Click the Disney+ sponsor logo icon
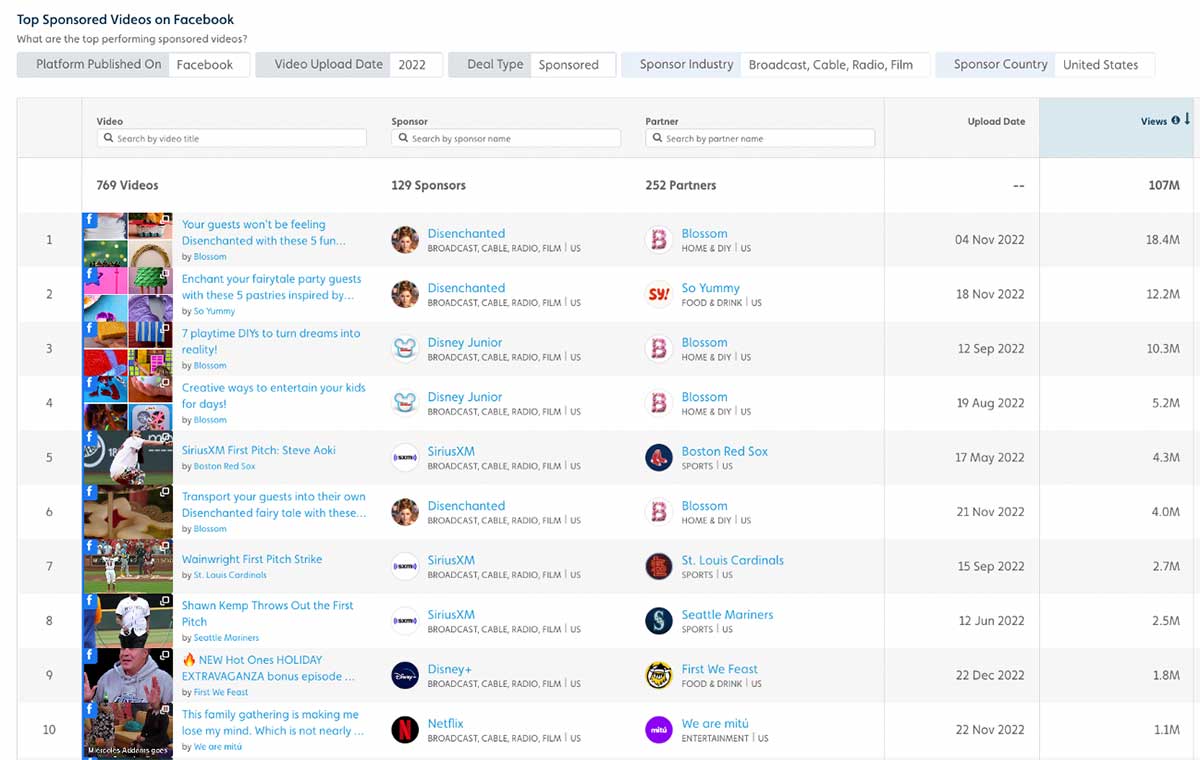 (x=405, y=675)
